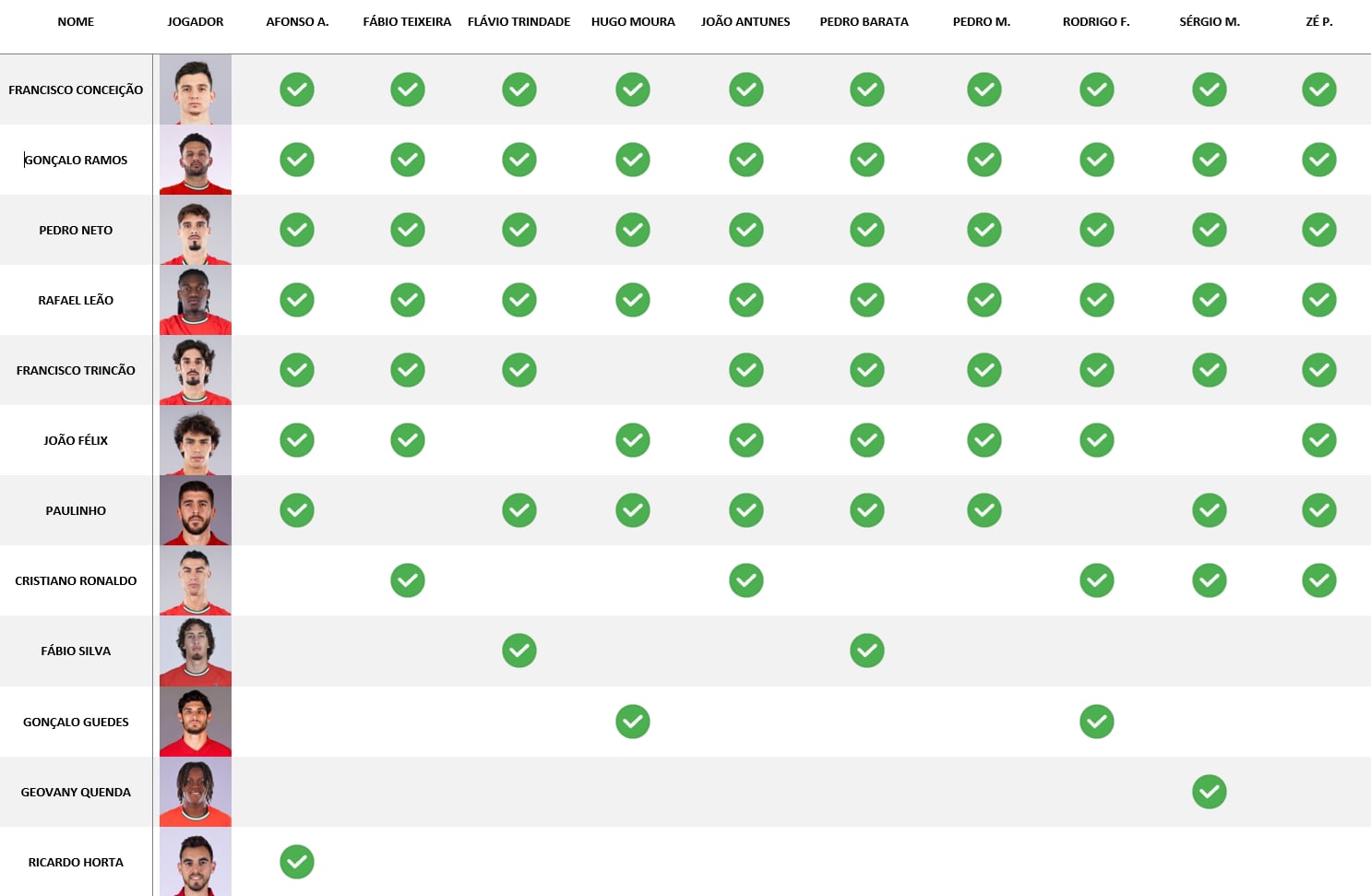Image resolution: width=1371 pixels, height=896 pixels.
Task: Select Rafael Leão's player photo
Action: tap(196, 300)
